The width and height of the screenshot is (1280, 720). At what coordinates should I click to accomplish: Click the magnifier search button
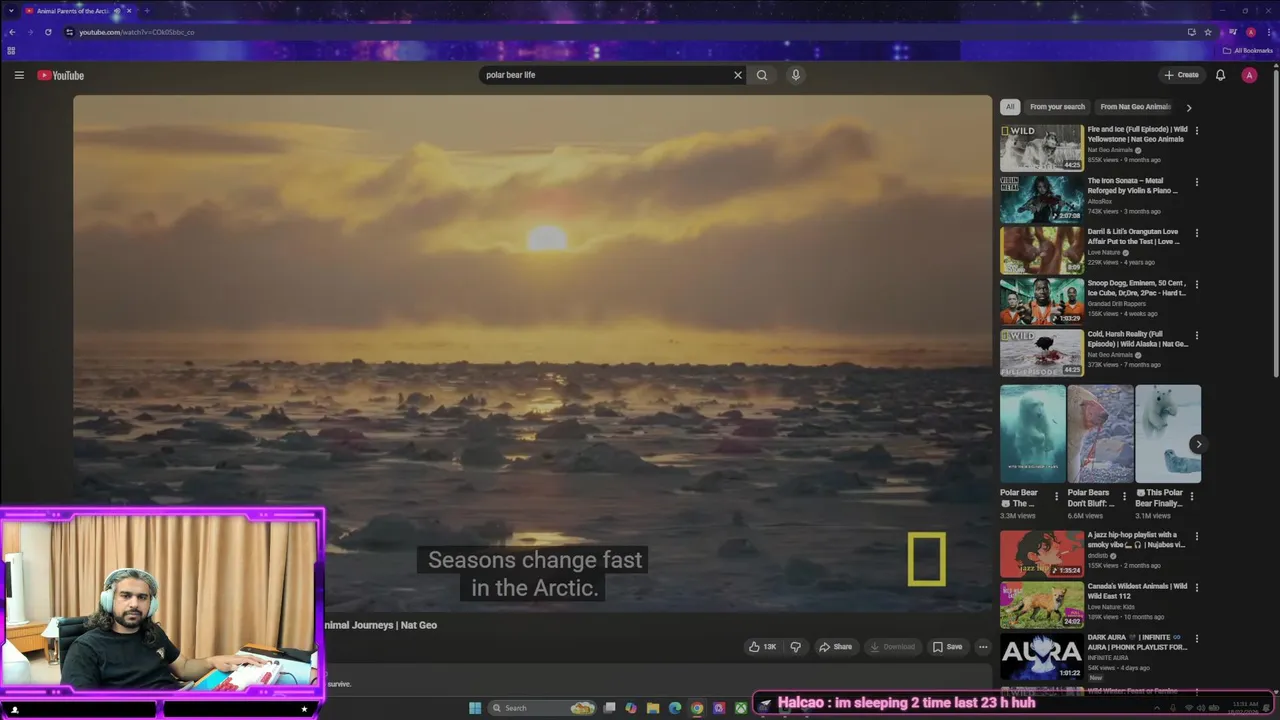pyautogui.click(x=762, y=75)
